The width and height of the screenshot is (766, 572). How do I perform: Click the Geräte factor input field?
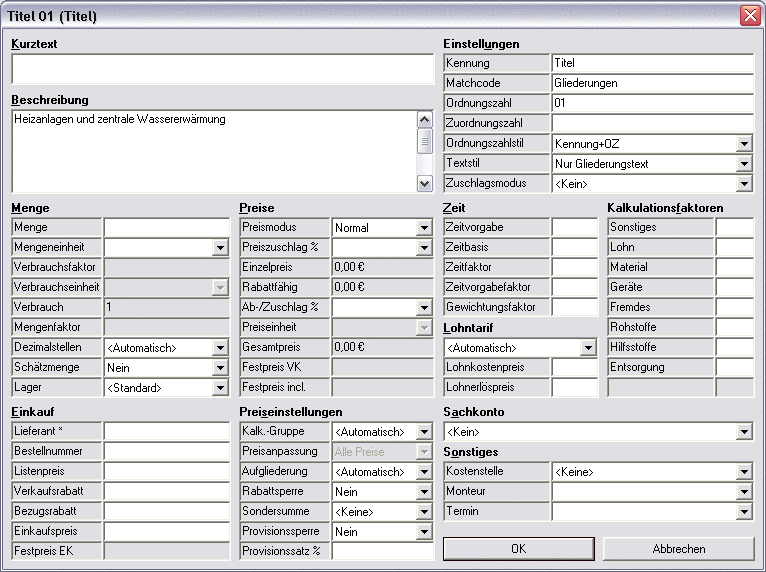735,287
